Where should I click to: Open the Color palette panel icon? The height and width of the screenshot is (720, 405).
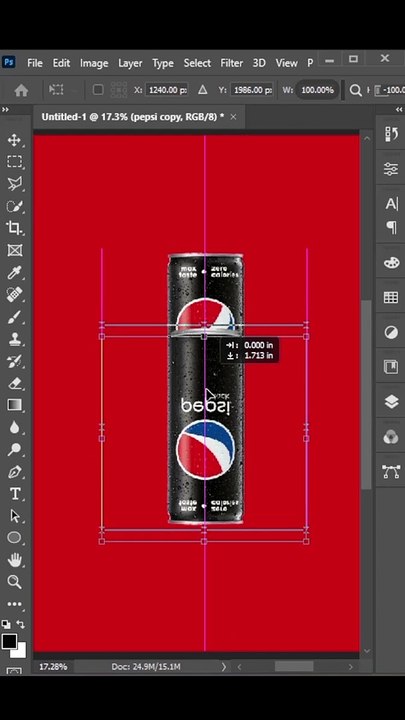pyautogui.click(x=391, y=263)
